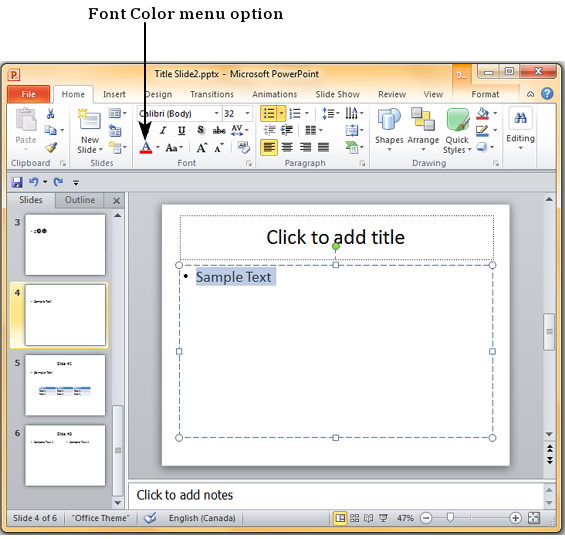Image resolution: width=565 pixels, height=539 pixels.
Task: Click the numbered list button
Action: 295,114
